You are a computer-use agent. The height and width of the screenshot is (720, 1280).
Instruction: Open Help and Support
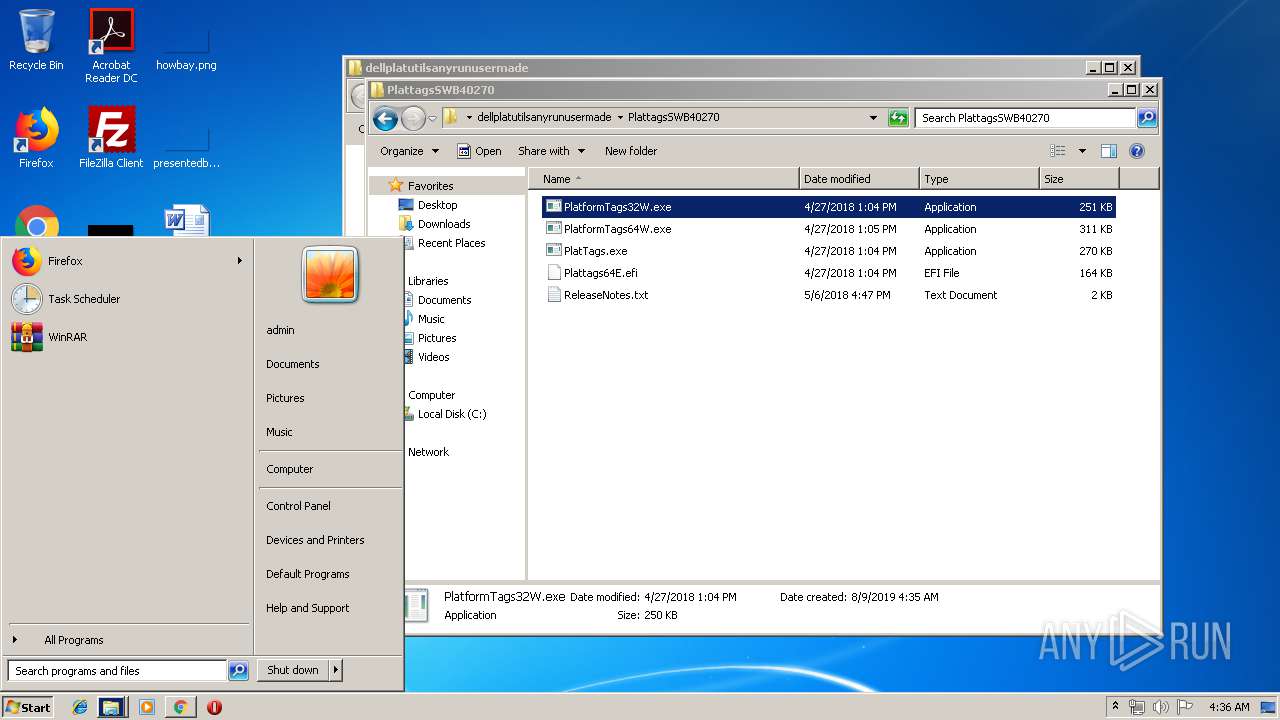(307, 608)
